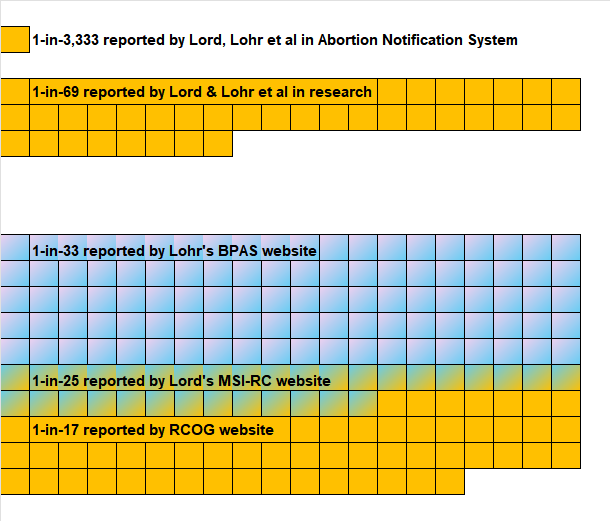Viewport: 610px width, 521px height.
Task: Click the orange square left of the 1-in-69 label
Action: [x=15, y=92]
